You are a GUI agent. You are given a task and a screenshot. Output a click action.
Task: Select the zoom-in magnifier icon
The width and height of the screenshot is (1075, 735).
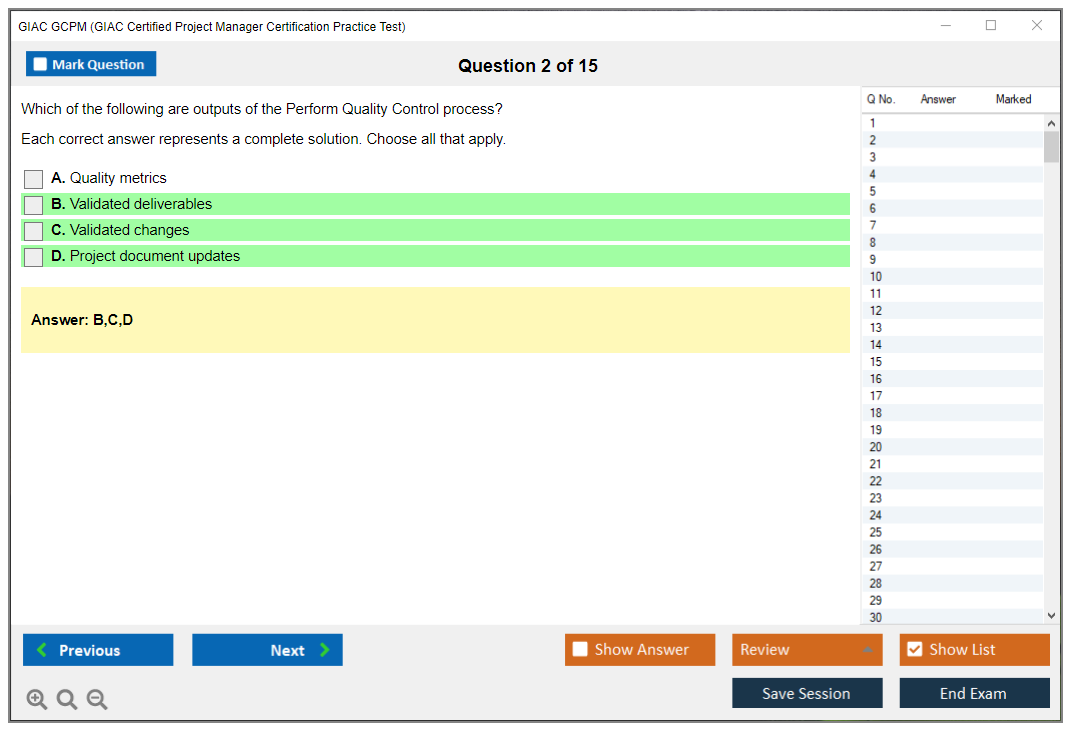[x=36, y=699]
